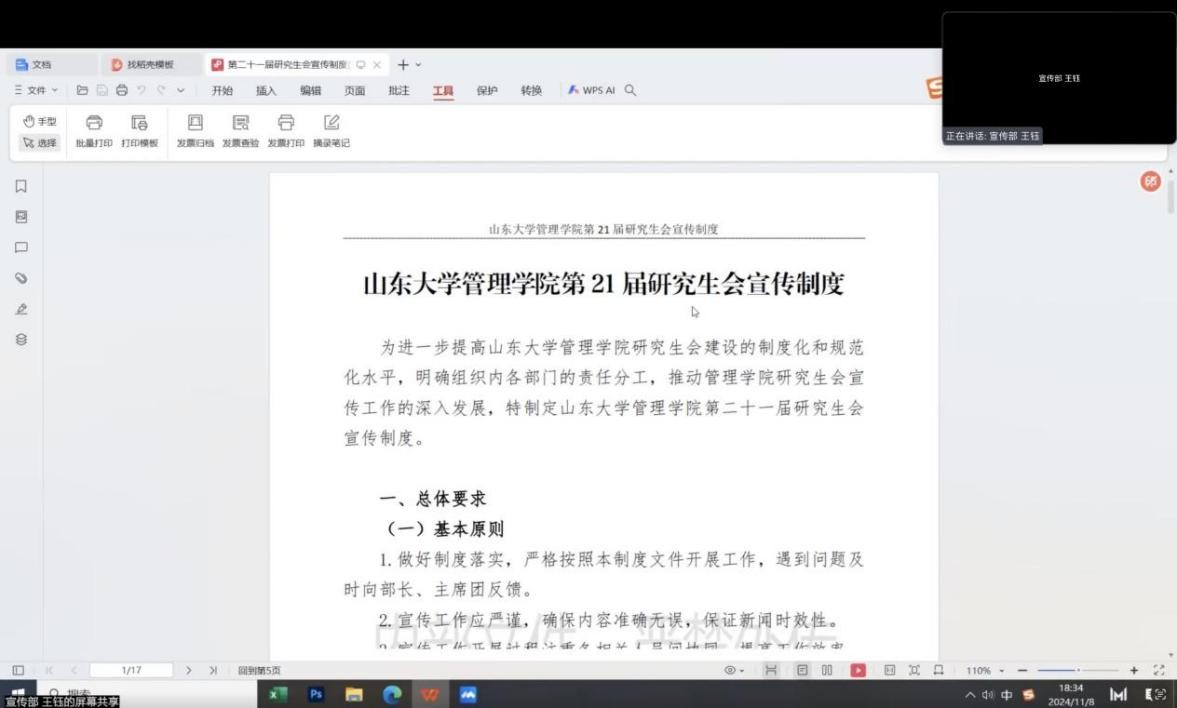Open the 打印模板 print template tool

pos(140,131)
